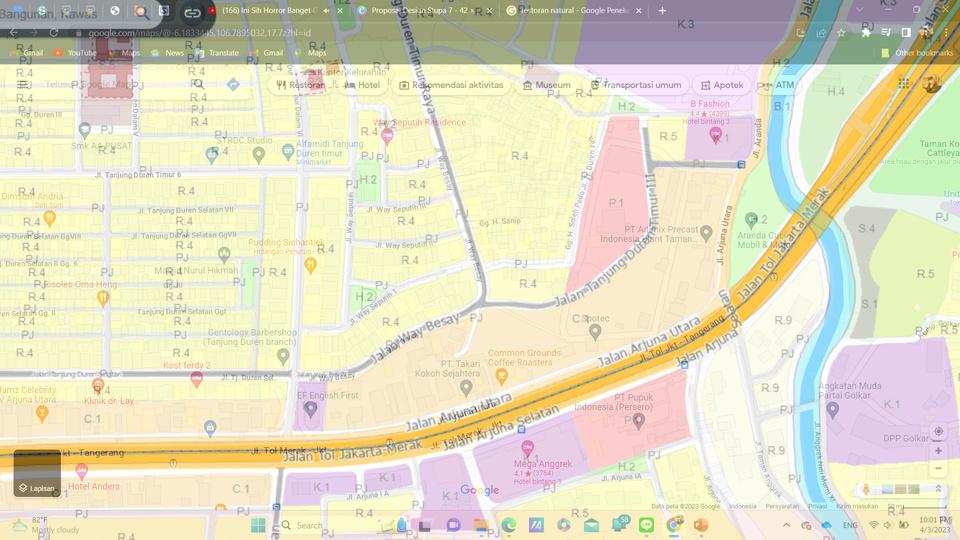Image resolution: width=960 pixels, height=540 pixels.
Task: Select the Apotek category chip
Action: point(722,85)
